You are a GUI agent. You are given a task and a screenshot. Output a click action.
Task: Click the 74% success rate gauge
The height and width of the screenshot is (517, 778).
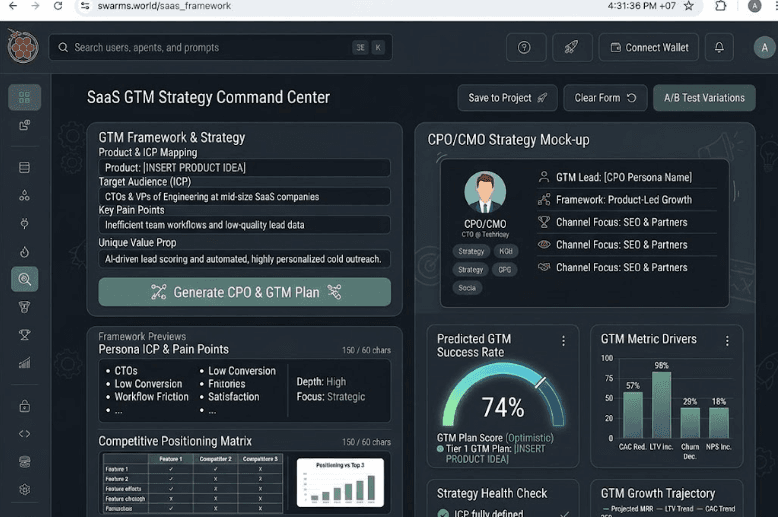tap(503, 396)
